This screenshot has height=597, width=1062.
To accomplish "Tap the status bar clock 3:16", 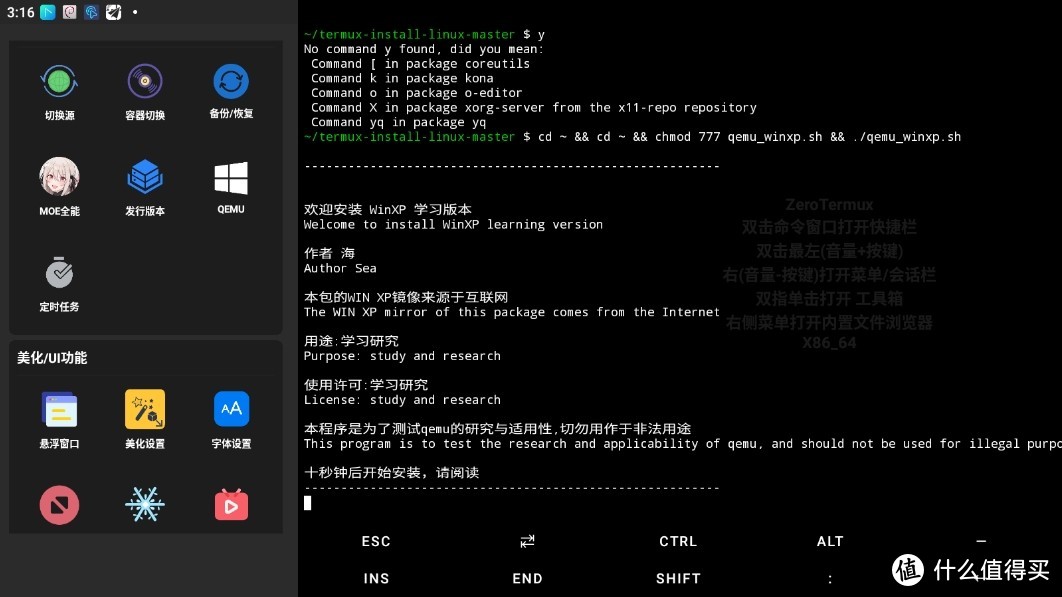I will (20, 12).
